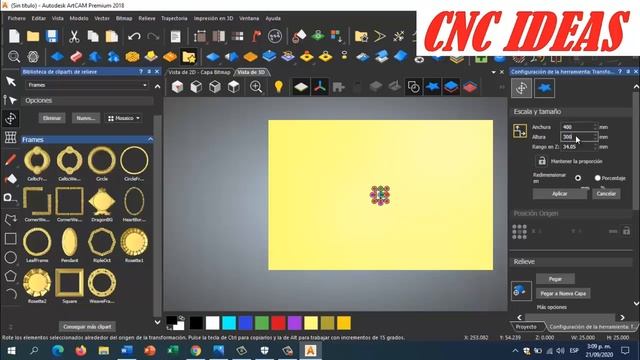The height and width of the screenshot is (360, 640).
Task: Collapse the clipart library panel options chevron
Action: point(158,86)
